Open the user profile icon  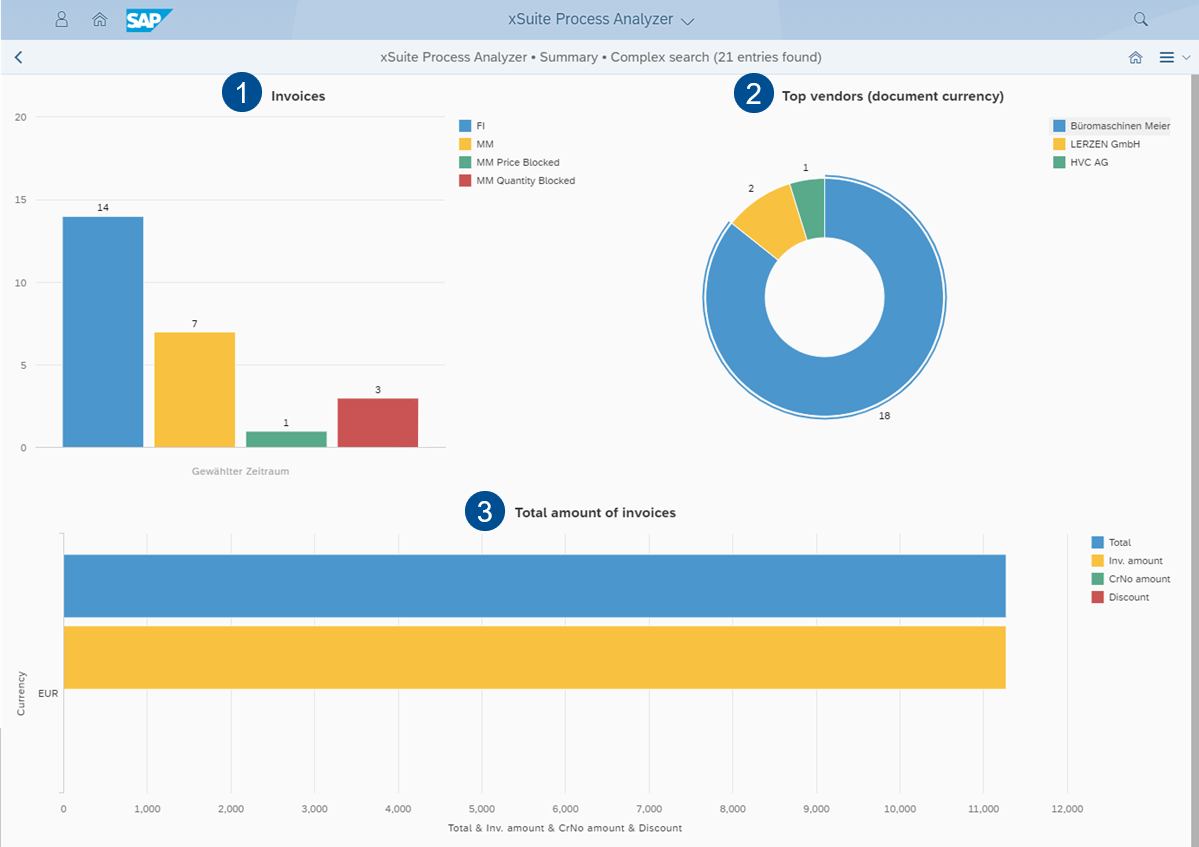(x=61, y=19)
